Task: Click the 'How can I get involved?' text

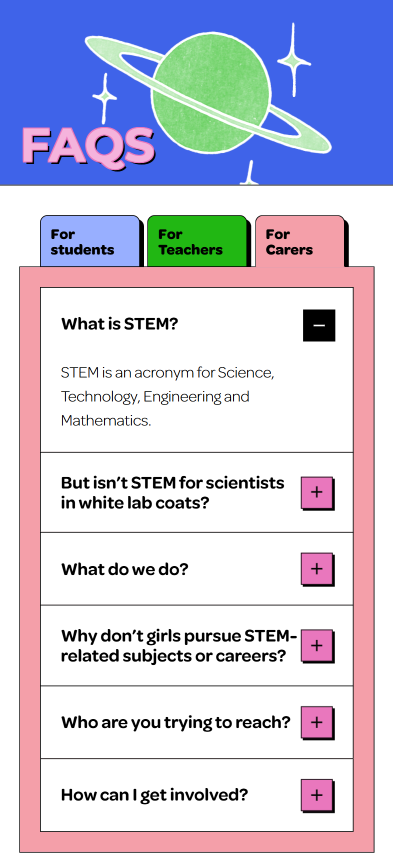Action: (x=154, y=795)
